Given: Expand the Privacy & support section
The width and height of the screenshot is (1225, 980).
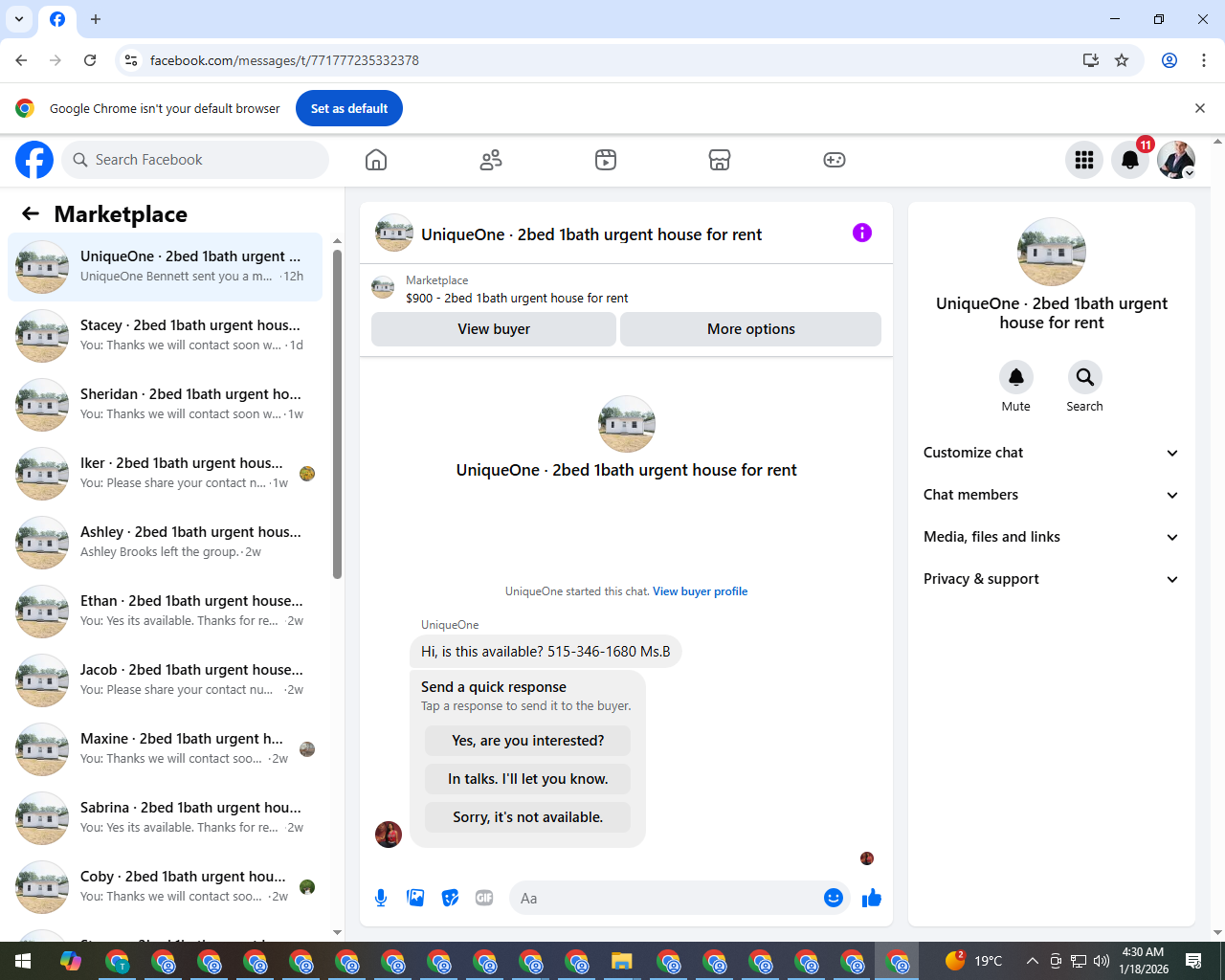Looking at the screenshot, I should tap(1052, 579).
